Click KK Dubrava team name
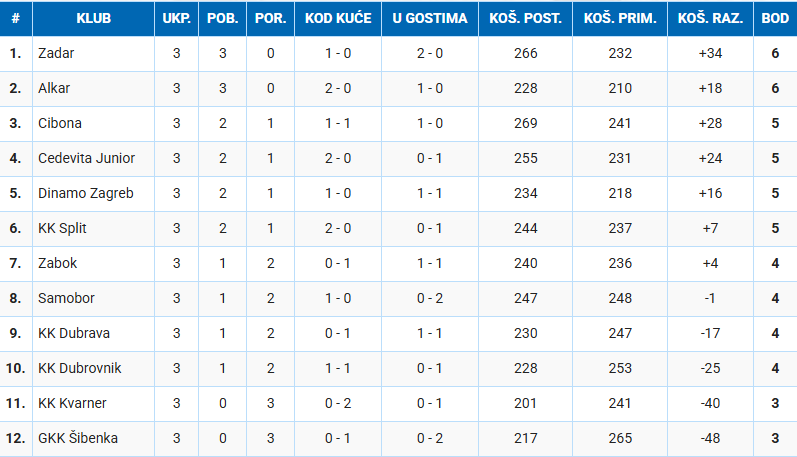 [74, 333]
